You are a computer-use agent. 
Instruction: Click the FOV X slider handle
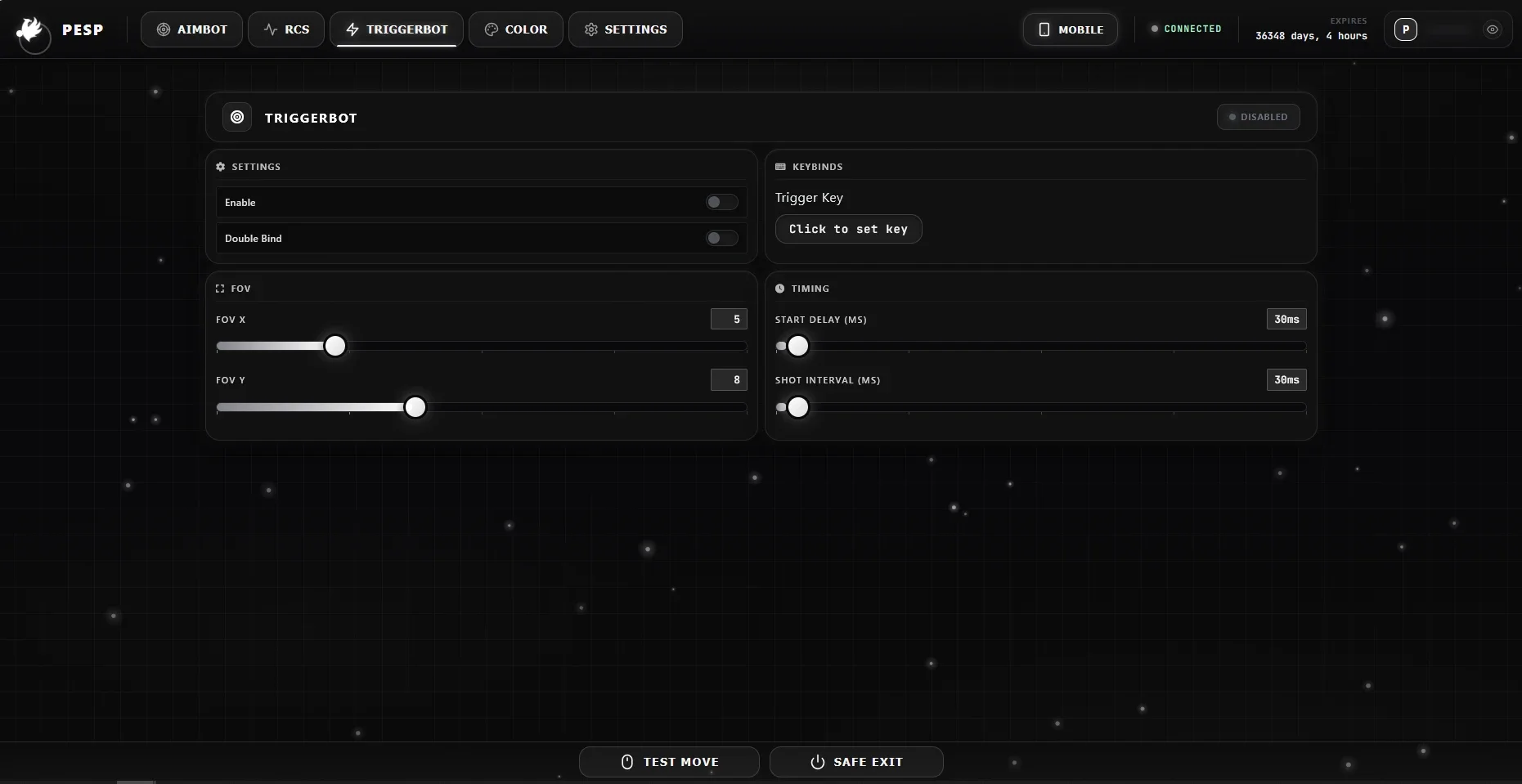pos(335,346)
